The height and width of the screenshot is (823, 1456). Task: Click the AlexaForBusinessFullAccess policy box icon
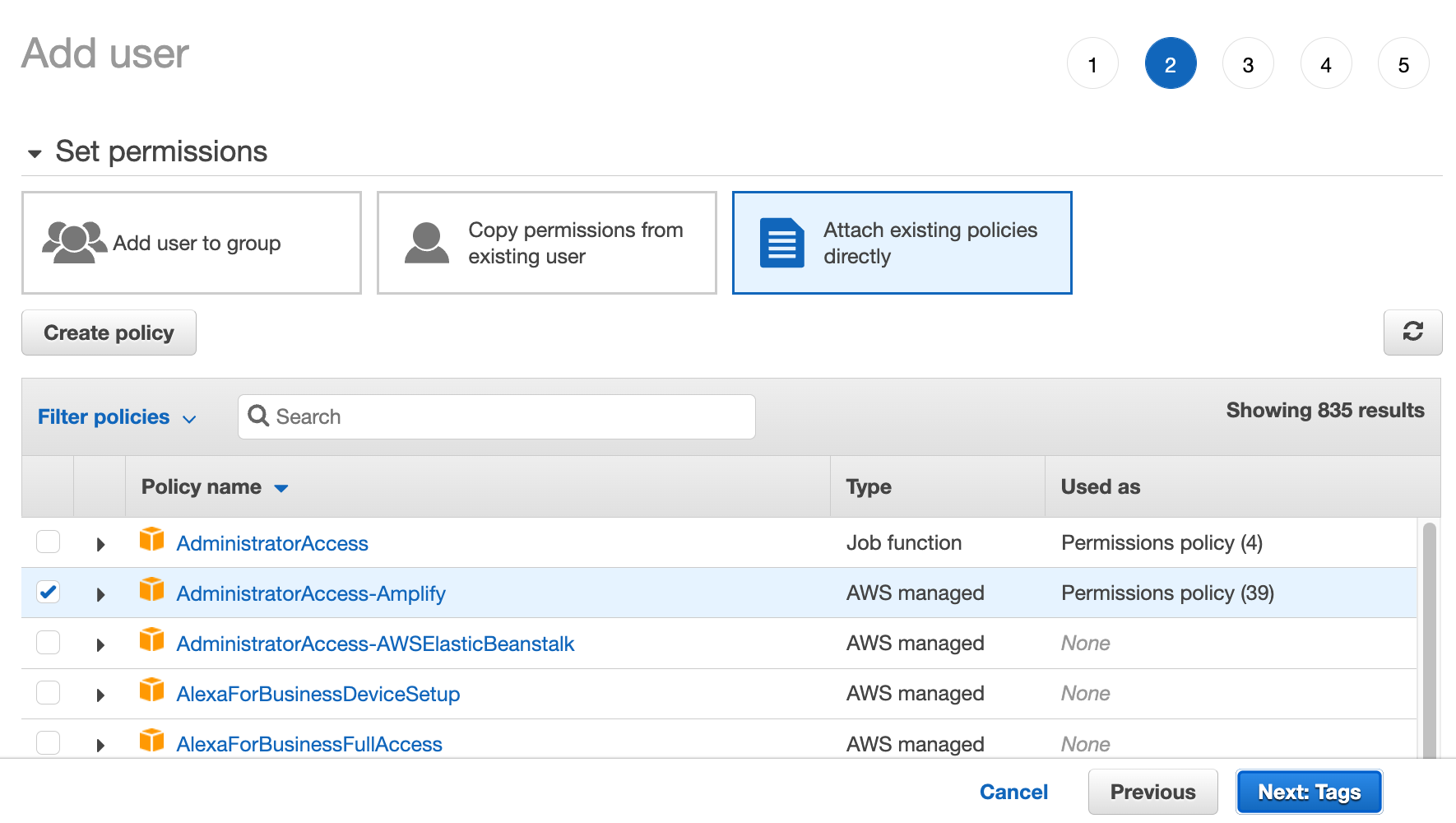tap(152, 741)
